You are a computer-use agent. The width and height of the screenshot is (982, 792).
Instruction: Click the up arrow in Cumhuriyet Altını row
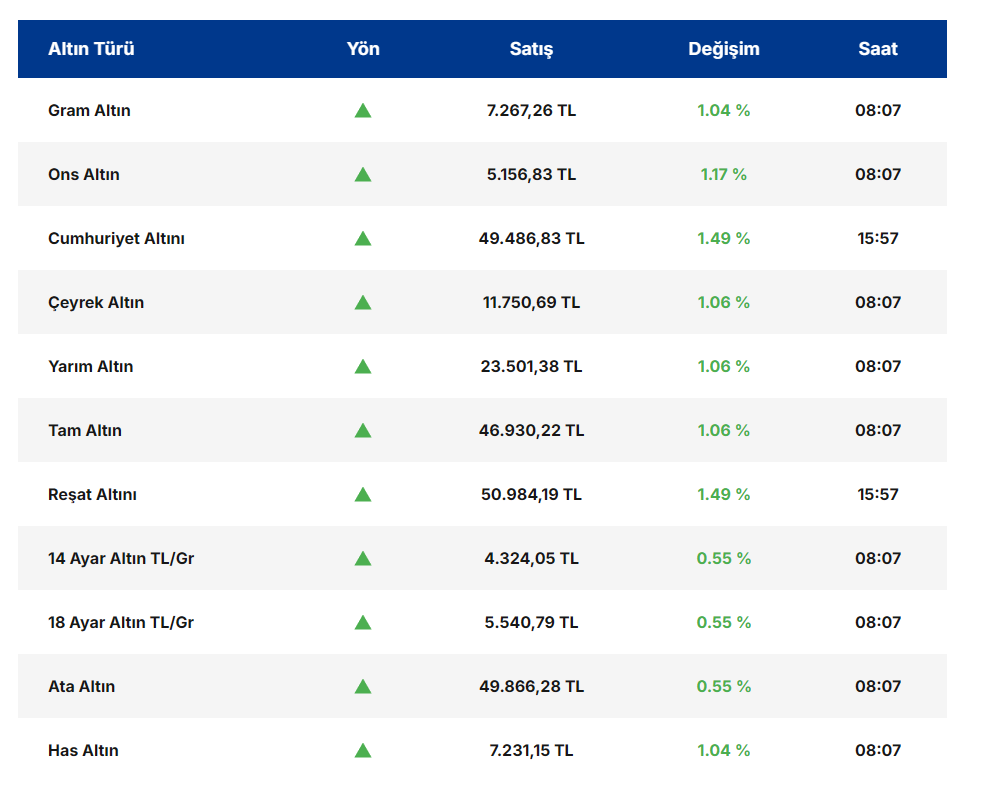362,238
